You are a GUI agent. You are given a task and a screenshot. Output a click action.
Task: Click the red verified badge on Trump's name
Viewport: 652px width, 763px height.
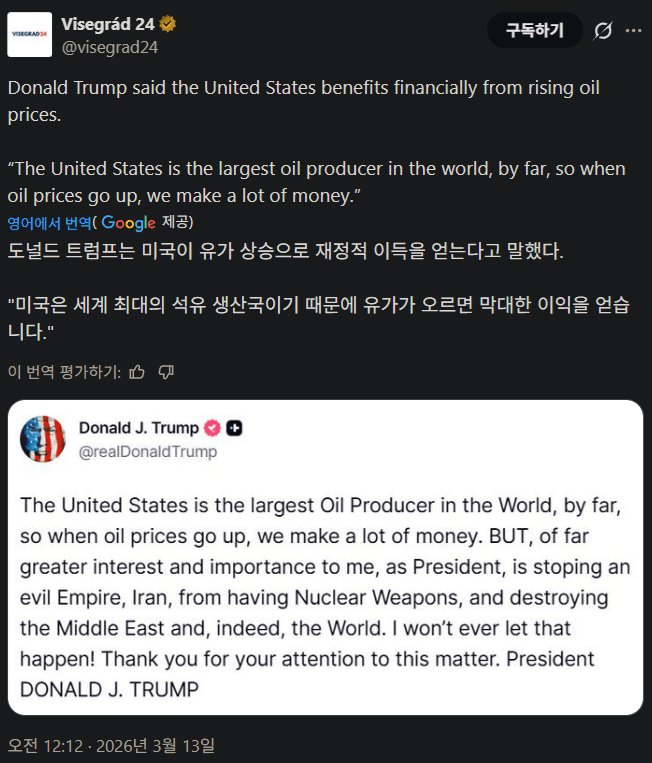(x=212, y=428)
